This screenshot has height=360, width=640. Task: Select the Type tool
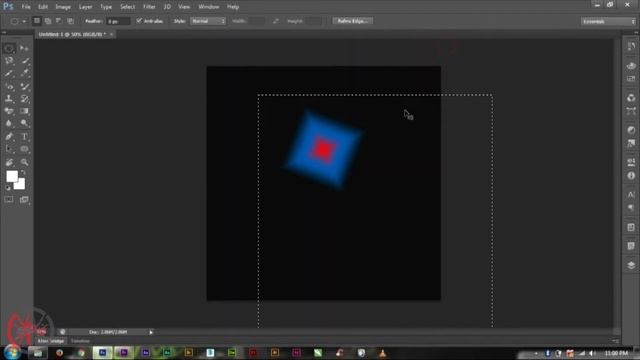tap(24, 137)
